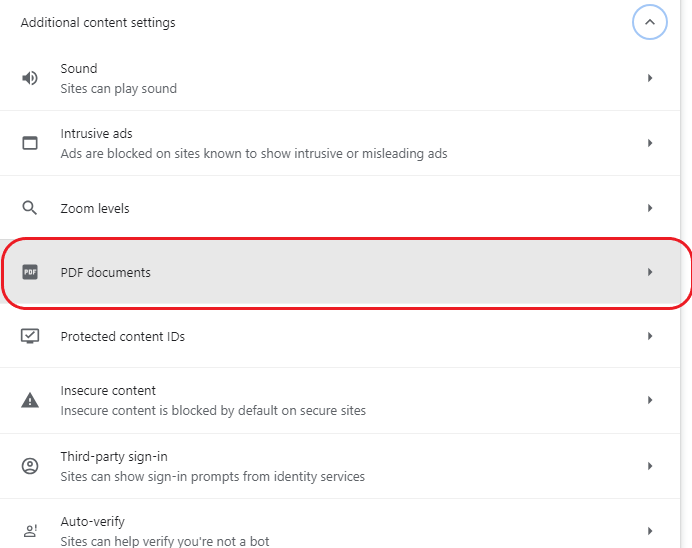The width and height of the screenshot is (692, 548).
Task: Collapse the Additional content settings section
Action: (x=649, y=22)
